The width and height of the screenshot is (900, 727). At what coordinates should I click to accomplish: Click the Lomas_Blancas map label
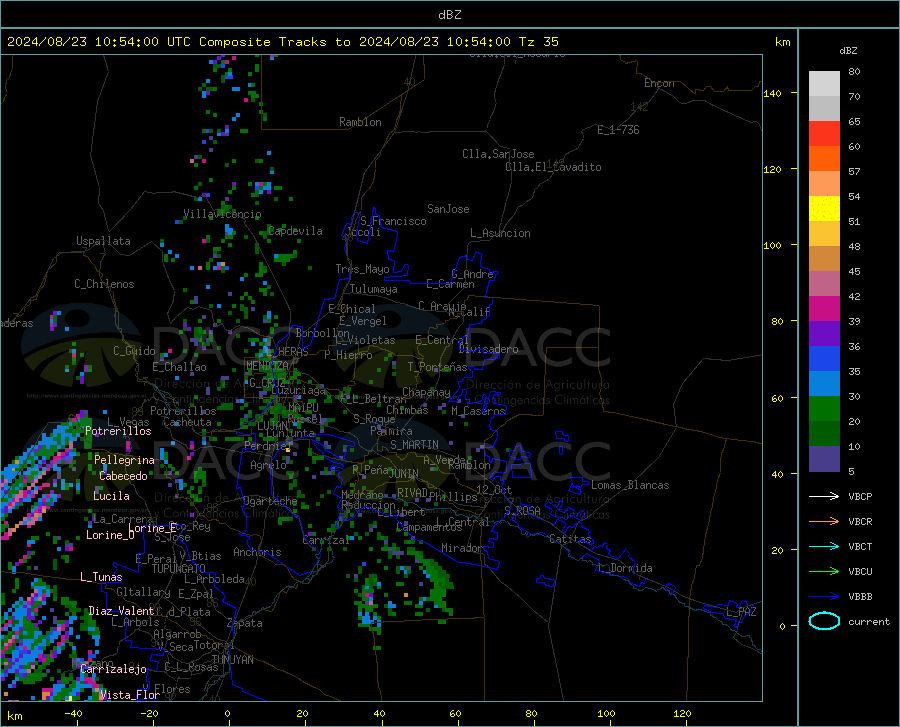pos(630,485)
